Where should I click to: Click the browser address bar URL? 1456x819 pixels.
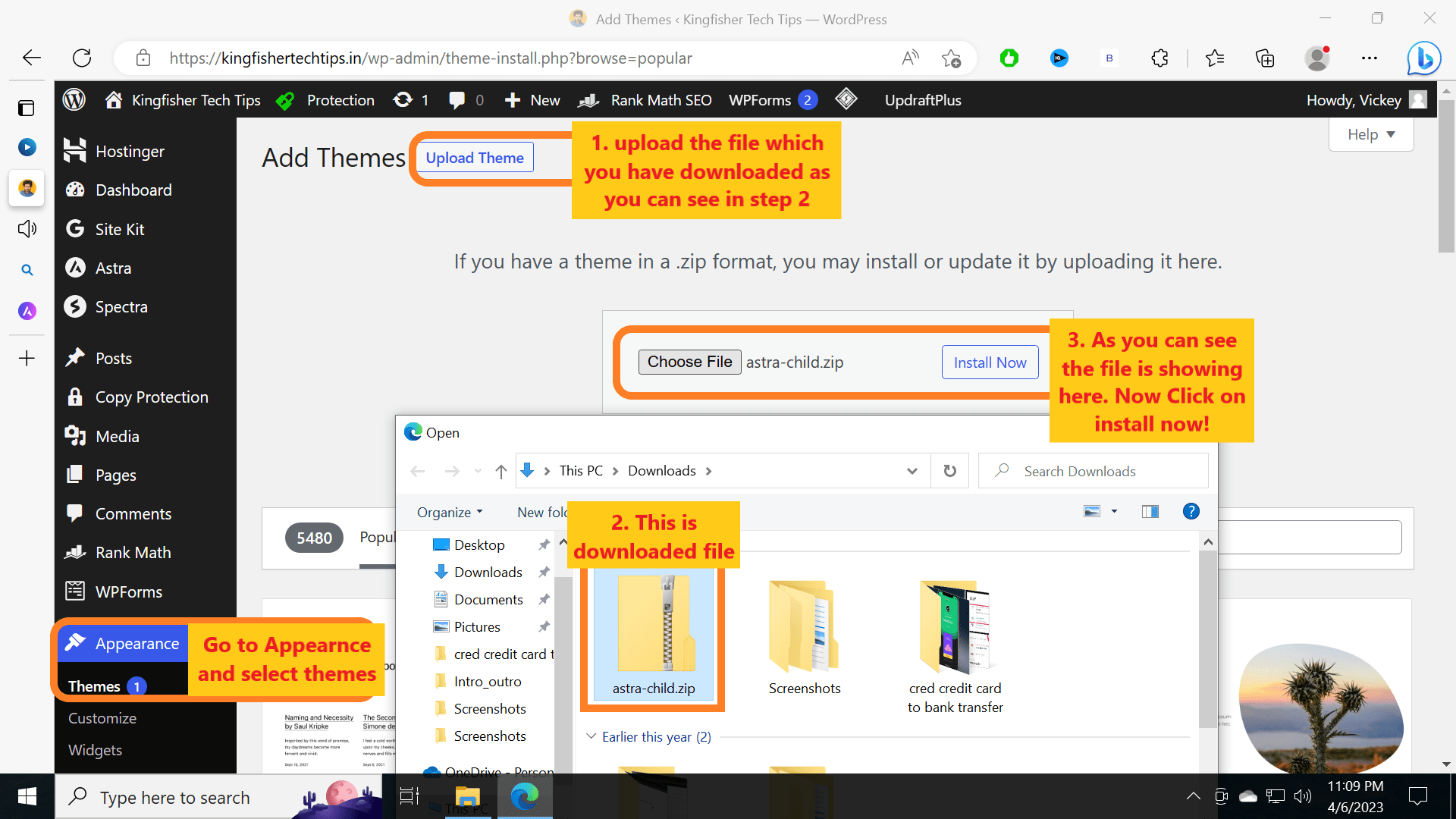(x=431, y=58)
